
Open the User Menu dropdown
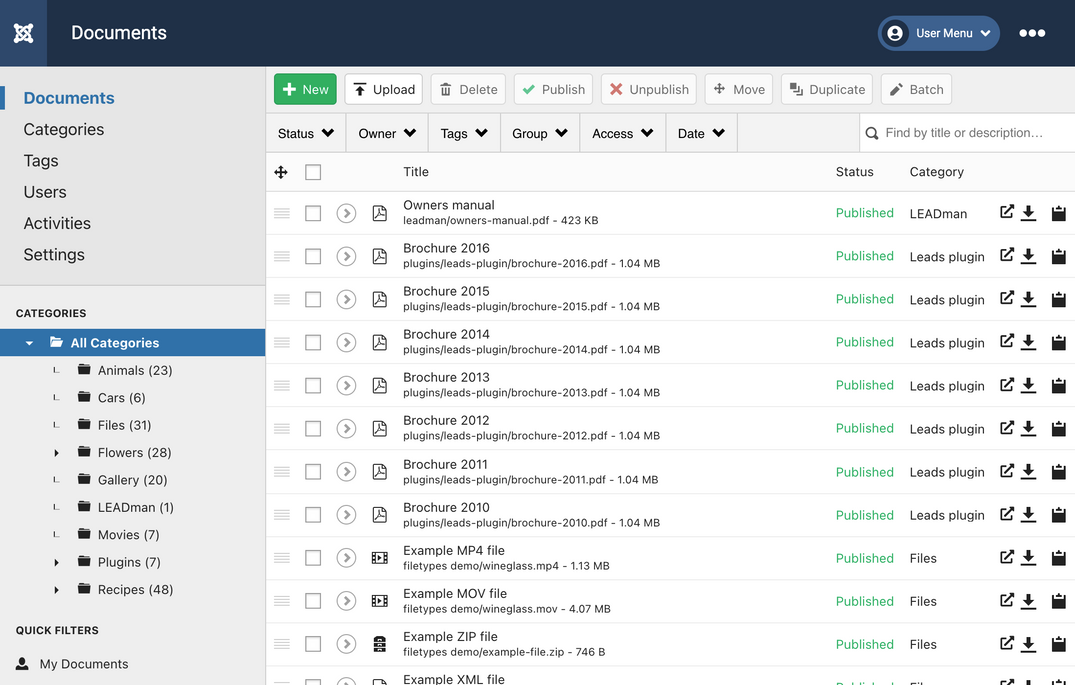pyautogui.click(x=938, y=33)
